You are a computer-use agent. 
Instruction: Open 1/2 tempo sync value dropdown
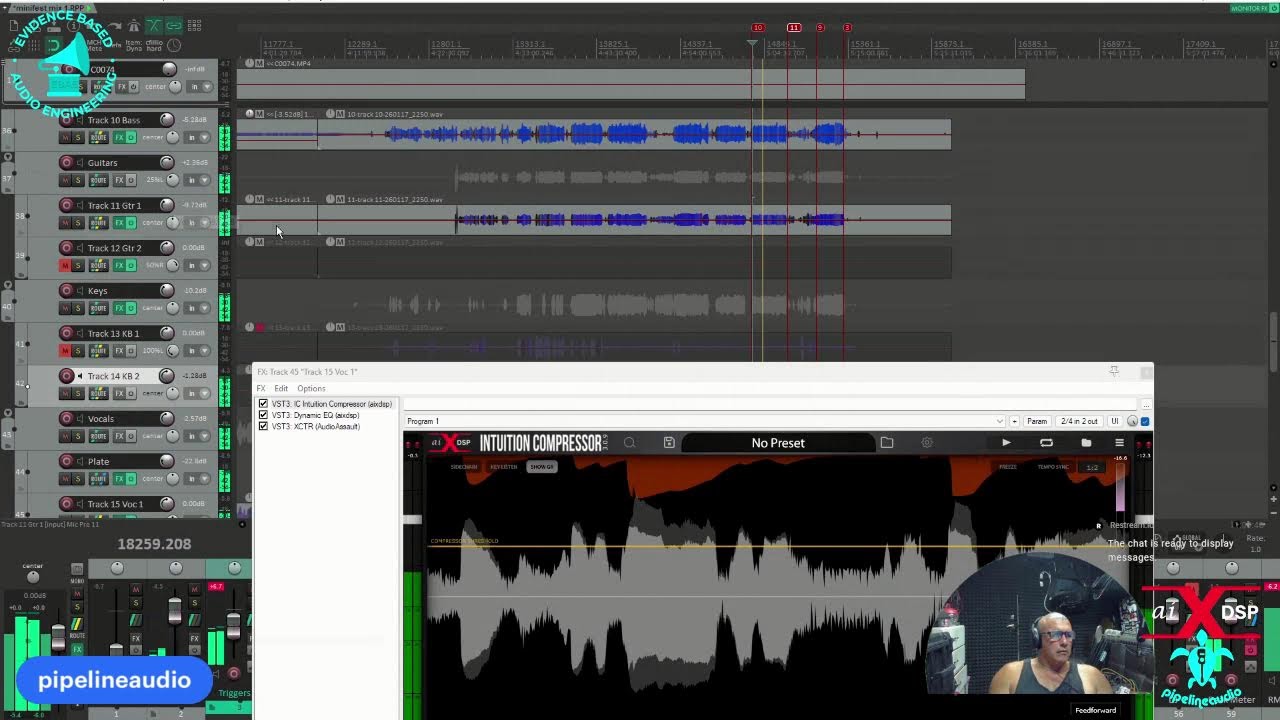[x=1092, y=467]
